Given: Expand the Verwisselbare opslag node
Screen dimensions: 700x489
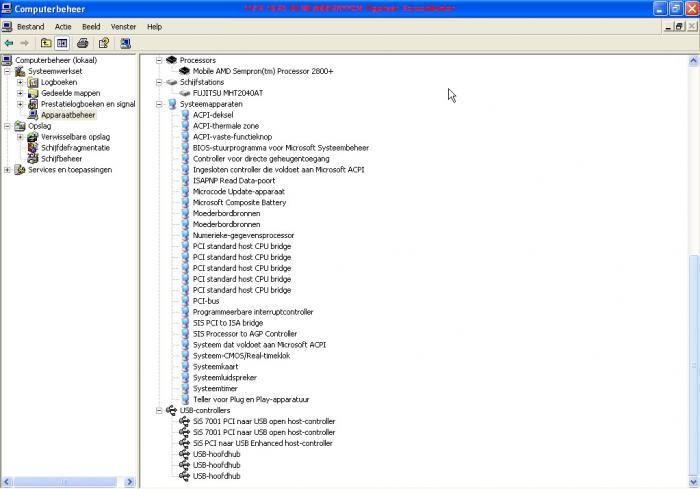Looking at the screenshot, I should 20,137.
